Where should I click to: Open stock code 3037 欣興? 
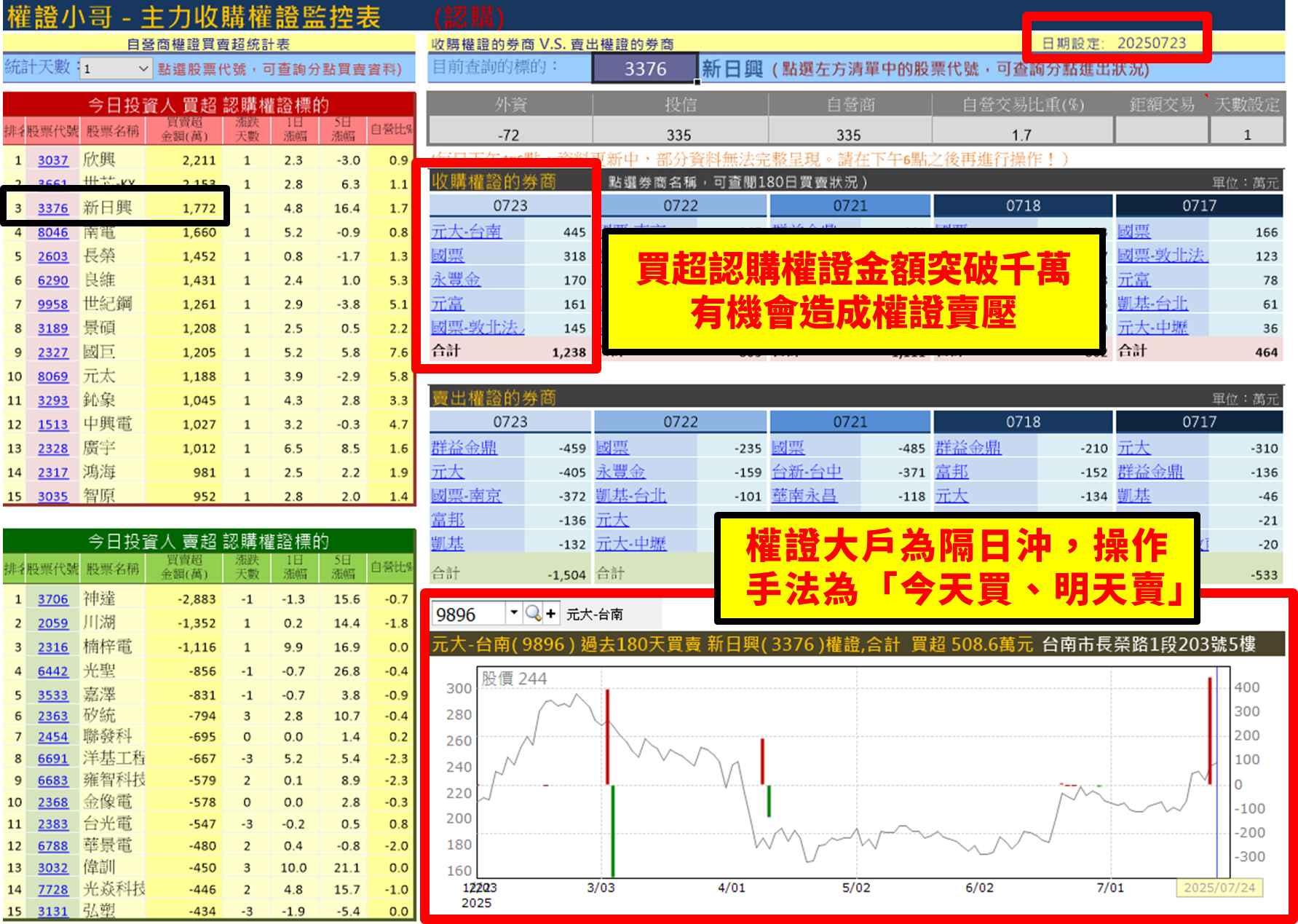53,160
